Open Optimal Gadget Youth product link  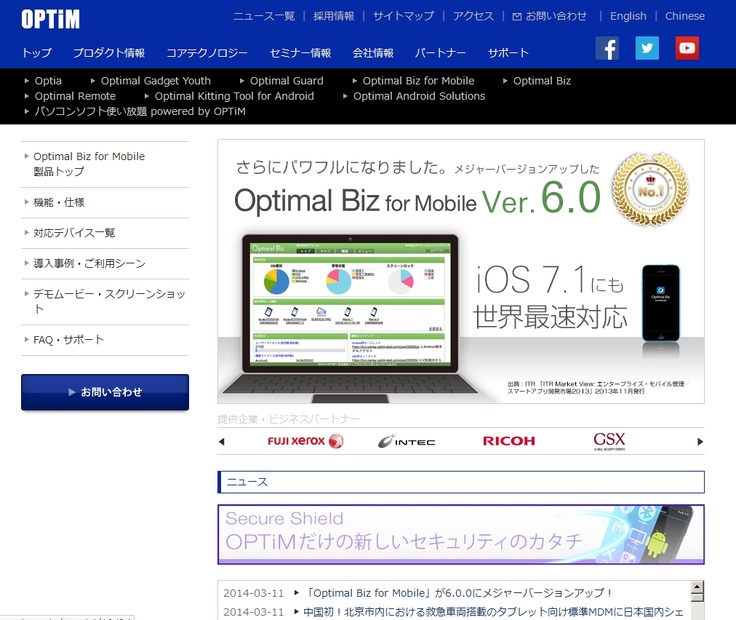[x=155, y=81]
